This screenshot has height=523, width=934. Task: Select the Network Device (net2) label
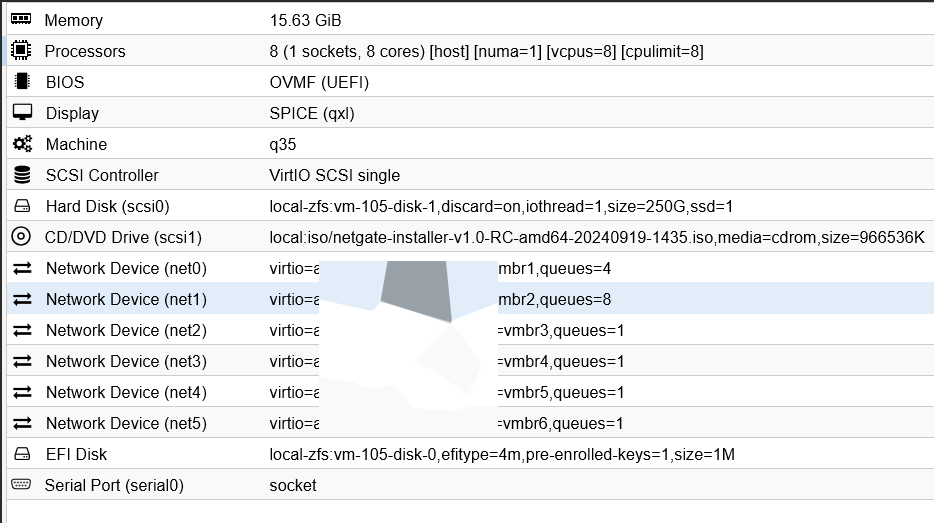click(126, 330)
